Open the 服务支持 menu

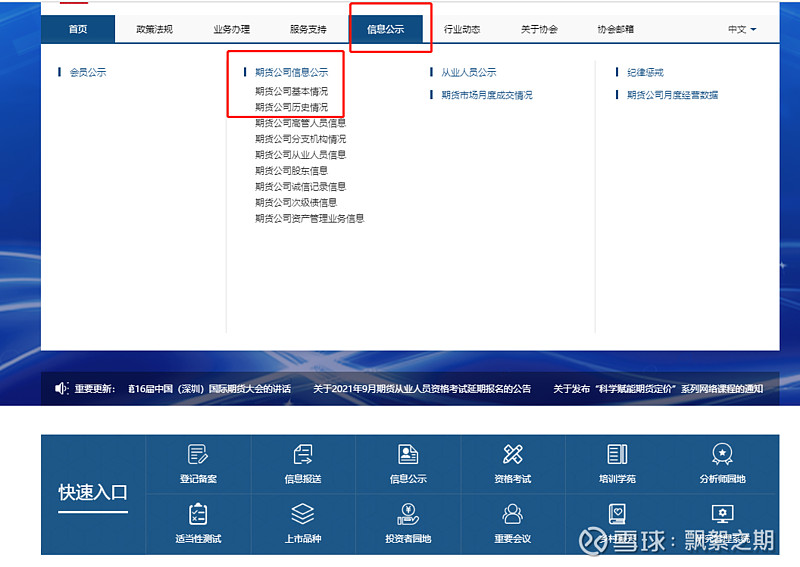point(308,29)
